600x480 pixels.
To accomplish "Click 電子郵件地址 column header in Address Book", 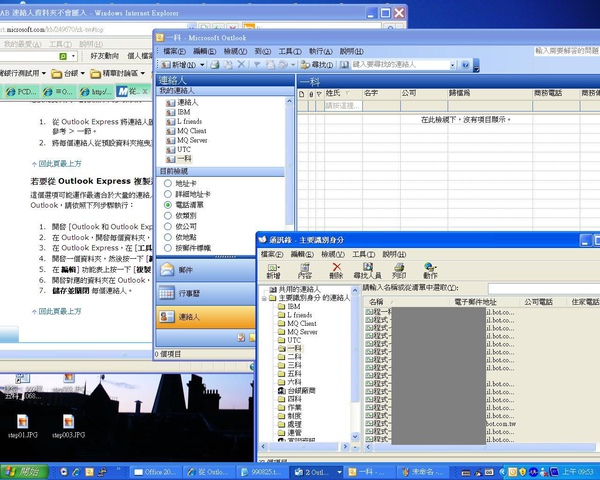I will tap(484, 302).
